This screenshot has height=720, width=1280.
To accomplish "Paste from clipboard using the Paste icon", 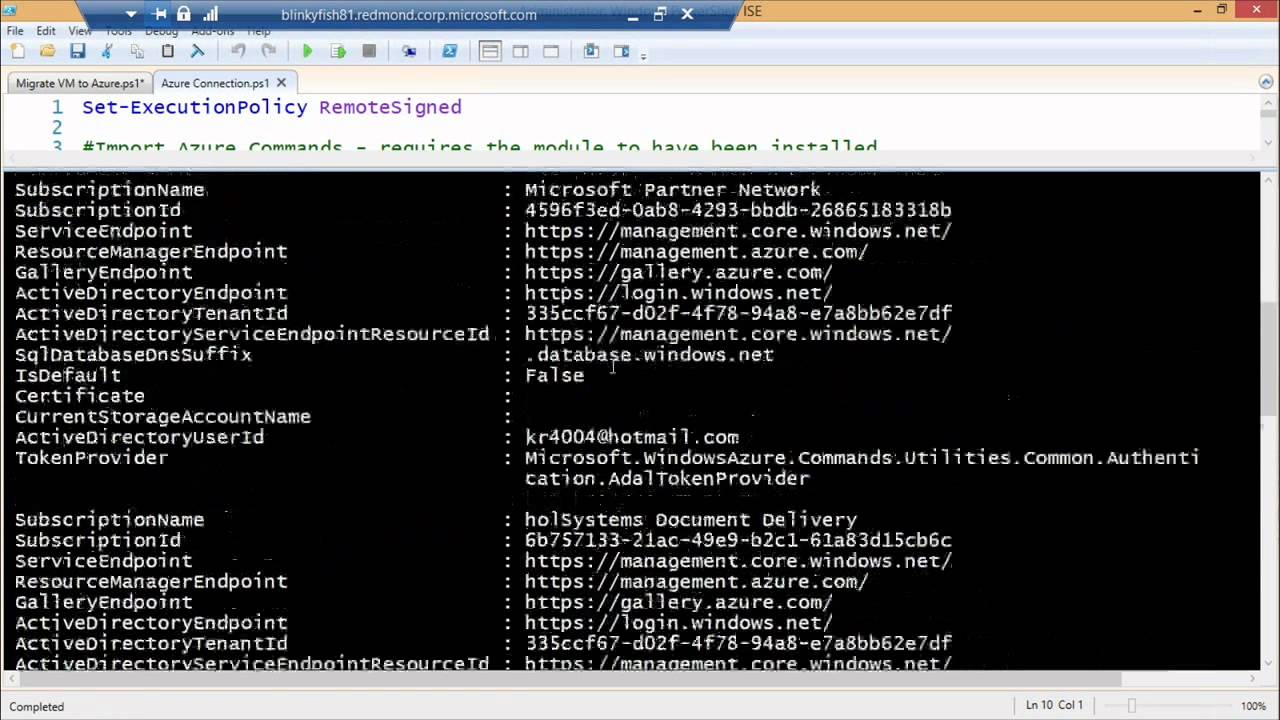I will click(167, 51).
